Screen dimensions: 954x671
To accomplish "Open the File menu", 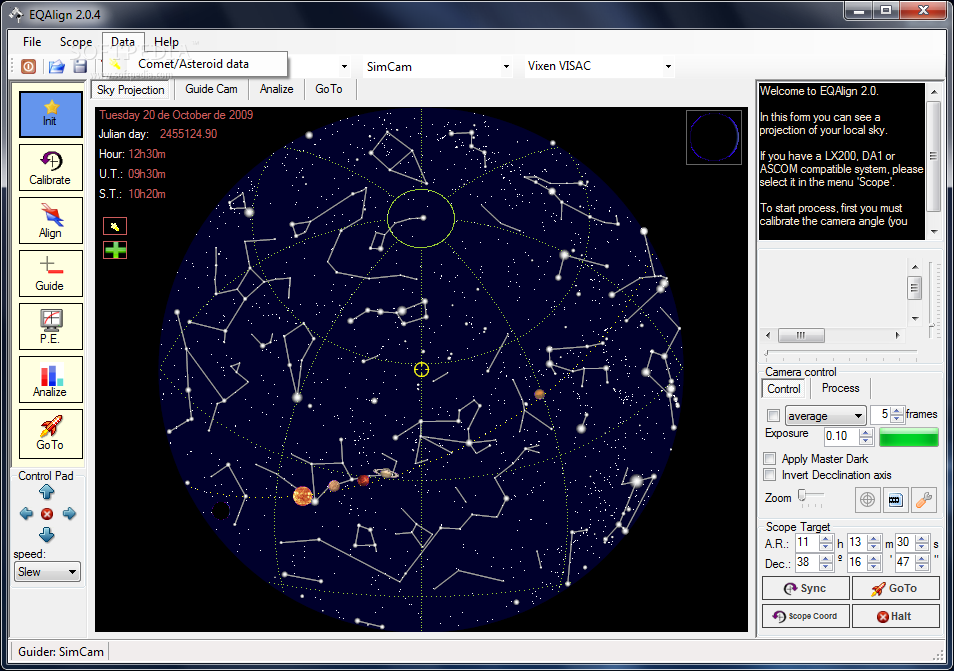I will click(32, 42).
